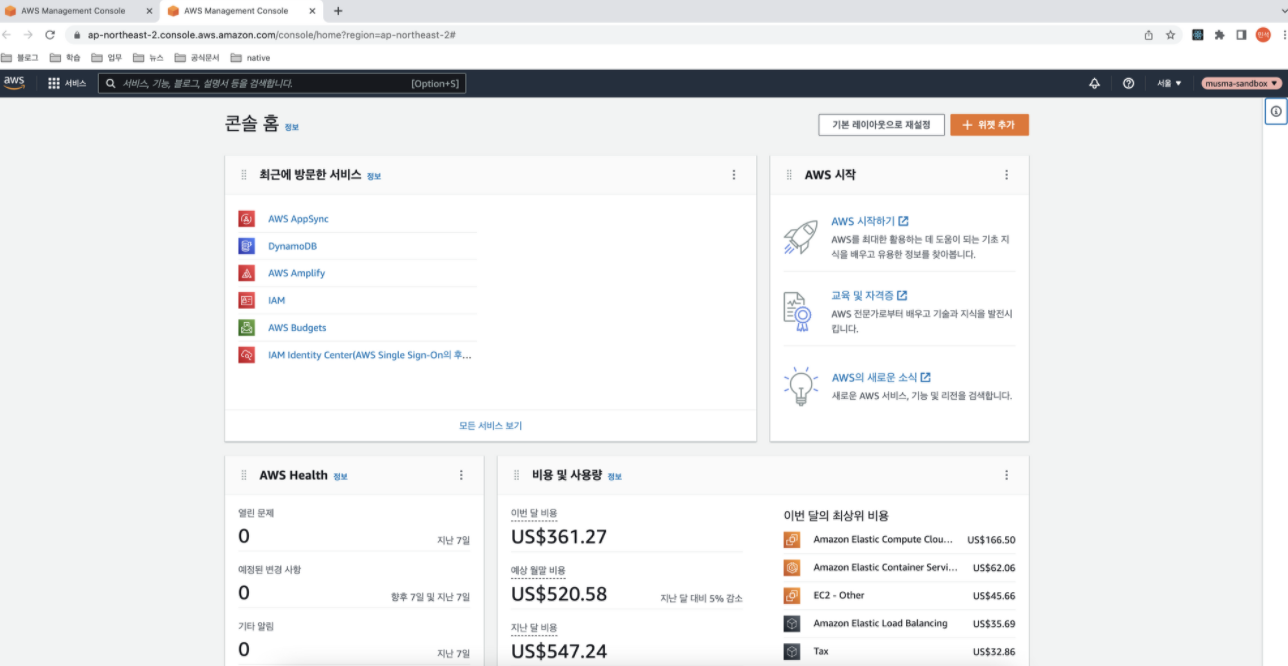Open options menu of 비용 및 사용량 widget

click(x=1007, y=475)
